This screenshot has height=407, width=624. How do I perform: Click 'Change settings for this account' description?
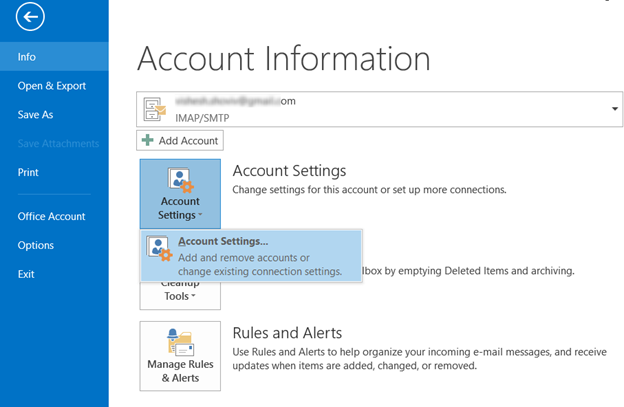click(x=369, y=190)
